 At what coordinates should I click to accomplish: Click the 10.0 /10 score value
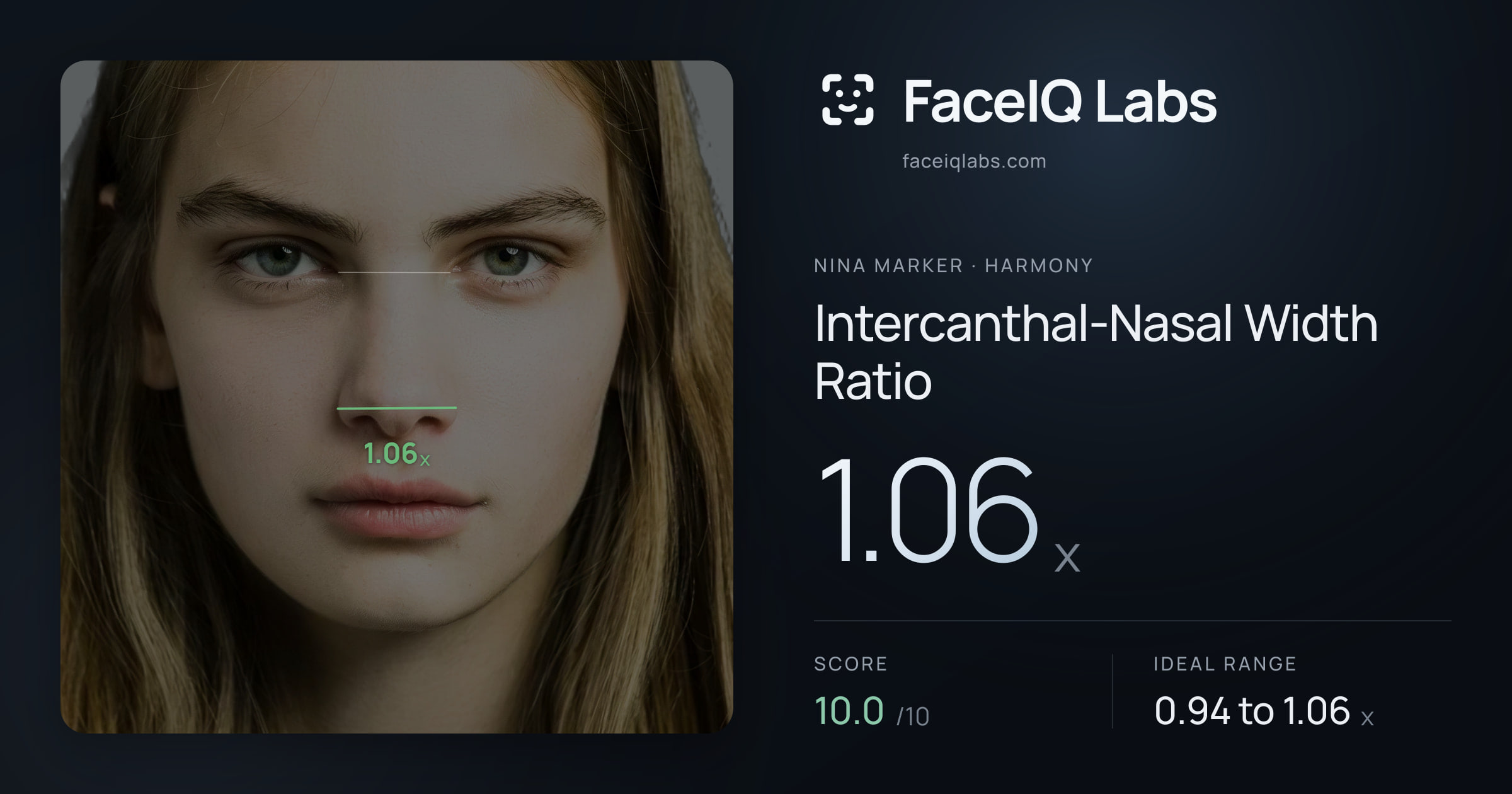click(x=872, y=711)
